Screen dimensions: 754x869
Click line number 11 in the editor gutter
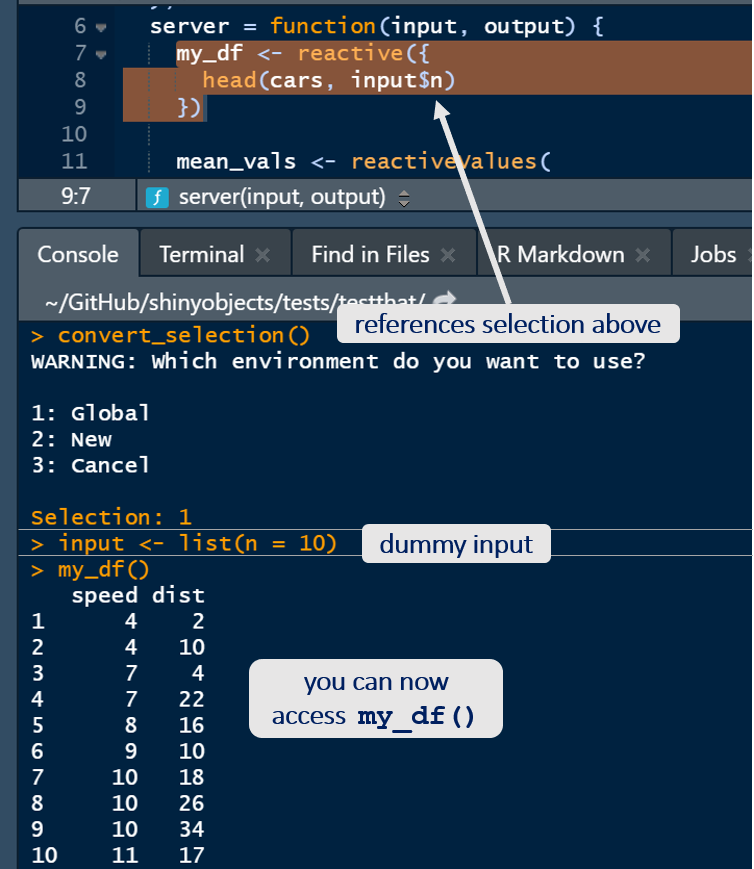74,161
